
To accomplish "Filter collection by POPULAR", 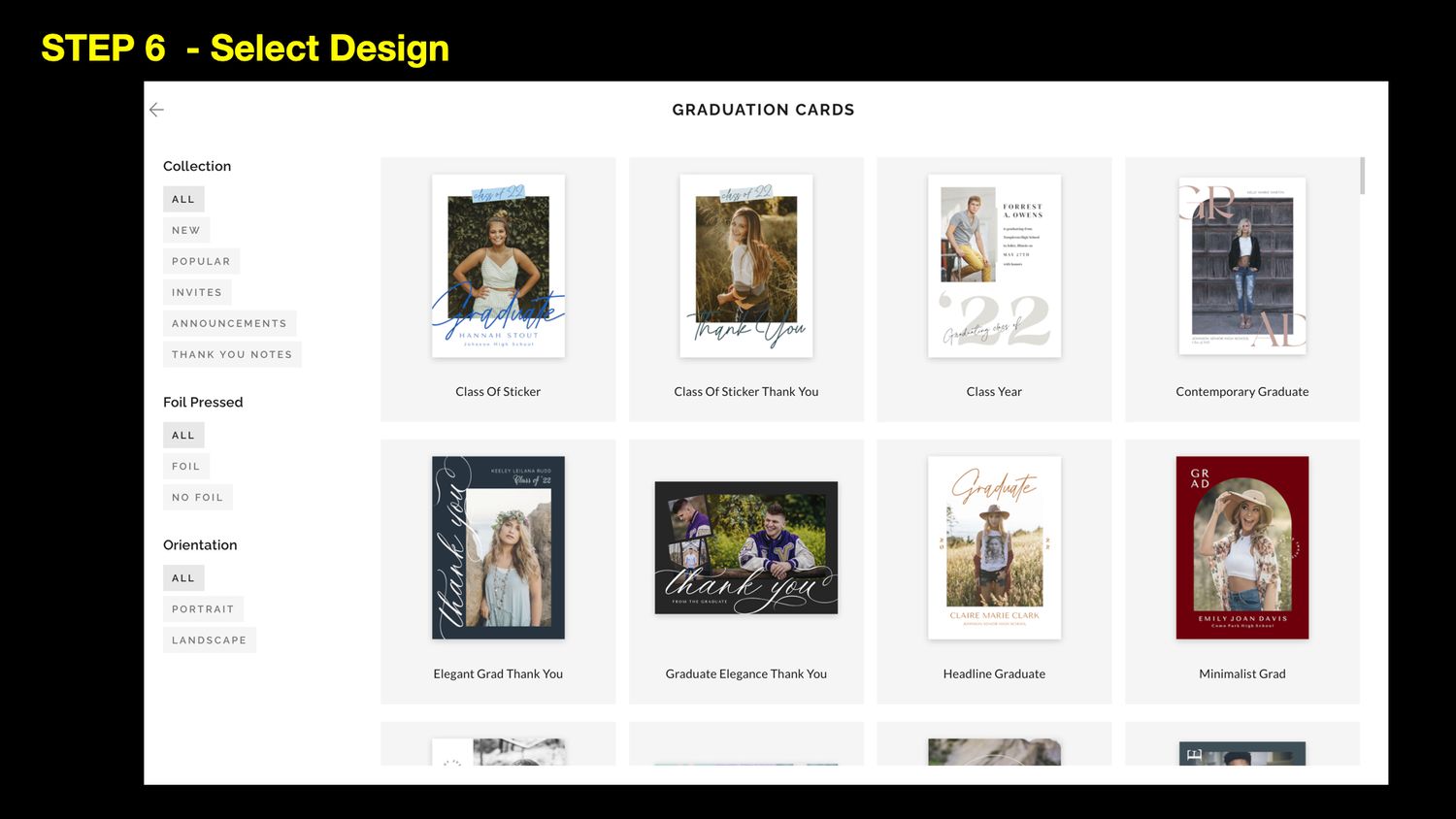I will [201, 261].
